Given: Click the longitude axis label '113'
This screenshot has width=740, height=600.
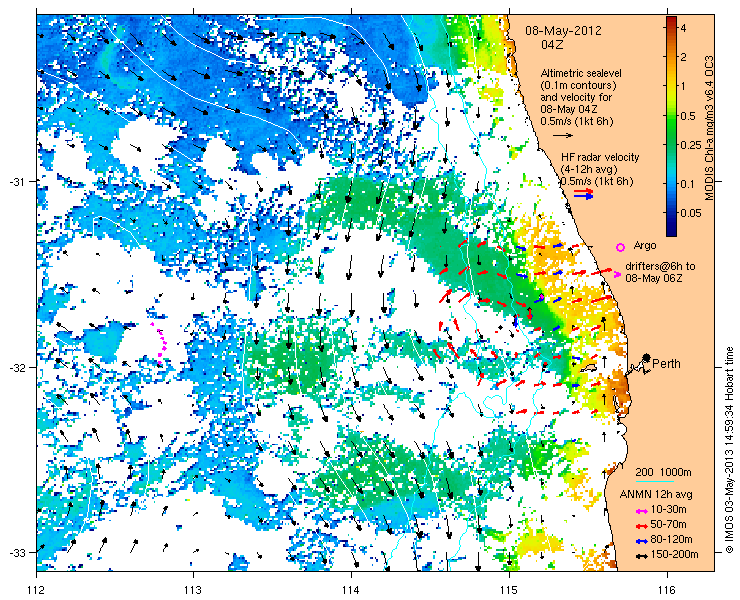Looking at the screenshot, I should click(193, 589).
